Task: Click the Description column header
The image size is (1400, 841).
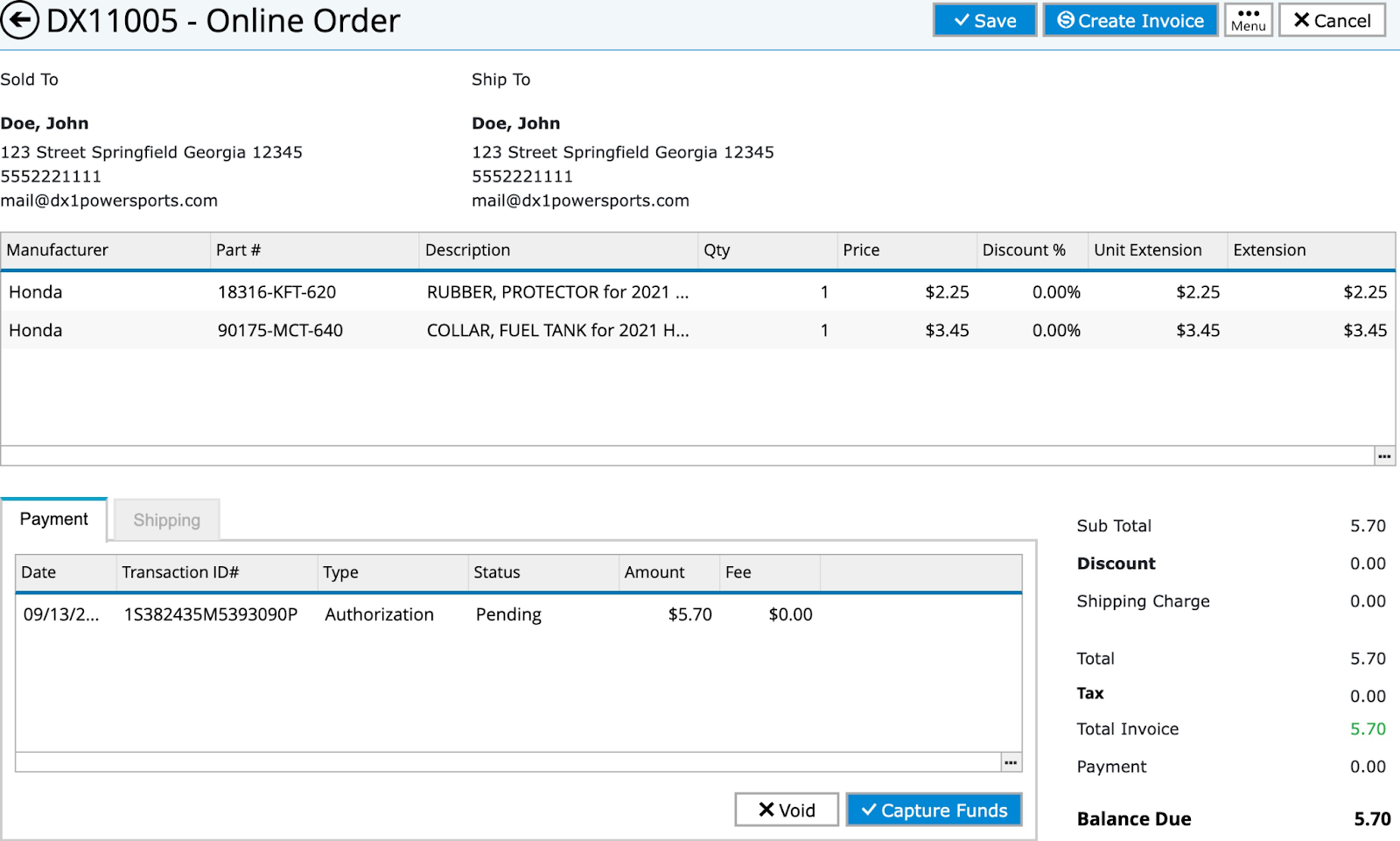Action: click(558, 250)
